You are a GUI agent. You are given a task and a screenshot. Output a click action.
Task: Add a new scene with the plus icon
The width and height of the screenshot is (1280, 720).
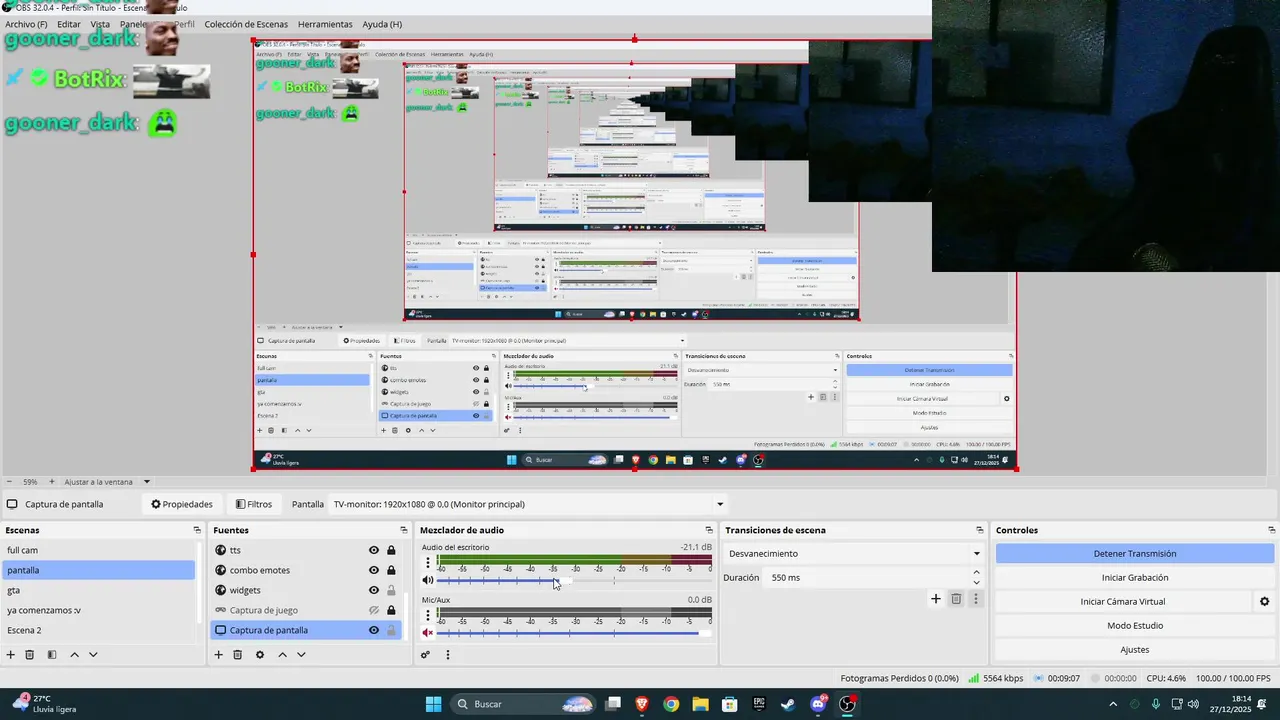[x=11, y=655]
